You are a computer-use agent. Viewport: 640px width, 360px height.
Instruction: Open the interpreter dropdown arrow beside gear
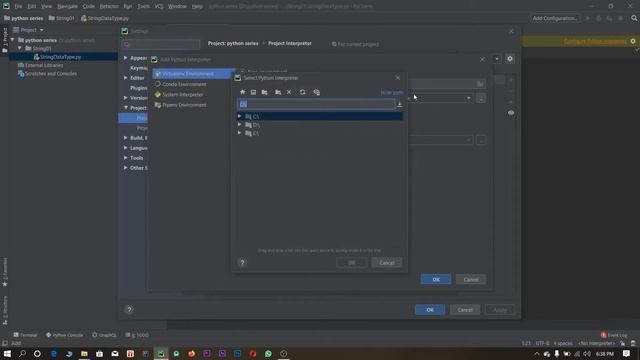[497, 59]
